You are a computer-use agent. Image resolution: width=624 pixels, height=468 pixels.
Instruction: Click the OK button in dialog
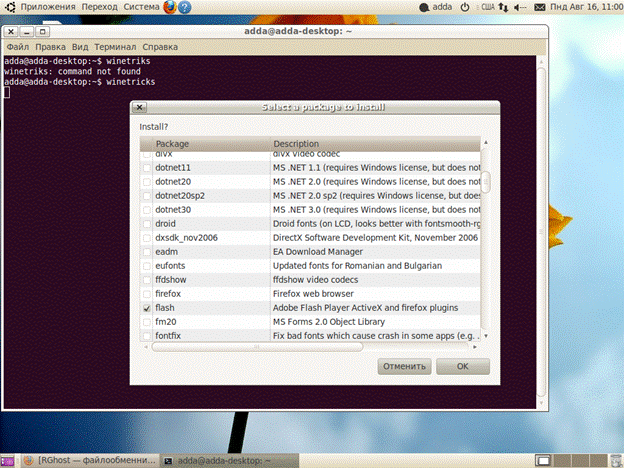pyautogui.click(x=463, y=367)
